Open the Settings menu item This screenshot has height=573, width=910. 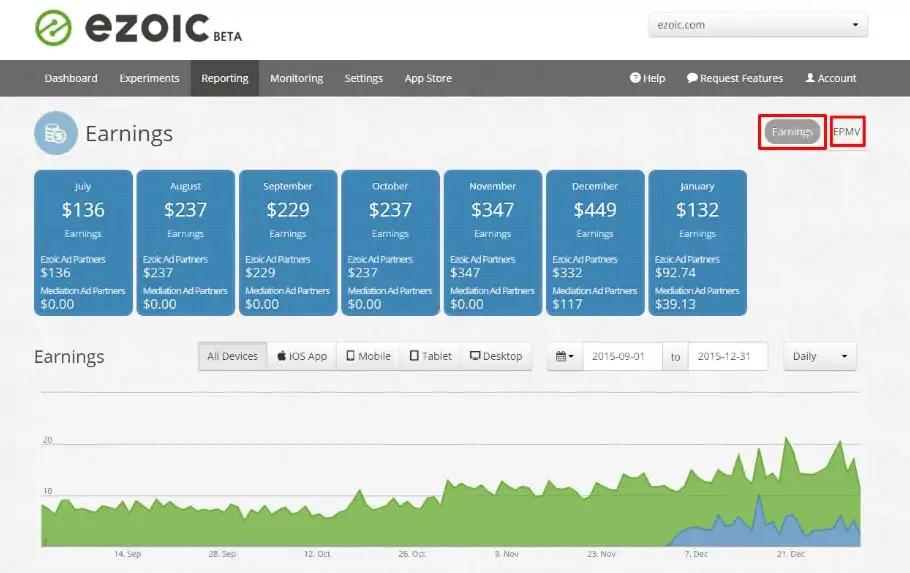coord(364,78)
